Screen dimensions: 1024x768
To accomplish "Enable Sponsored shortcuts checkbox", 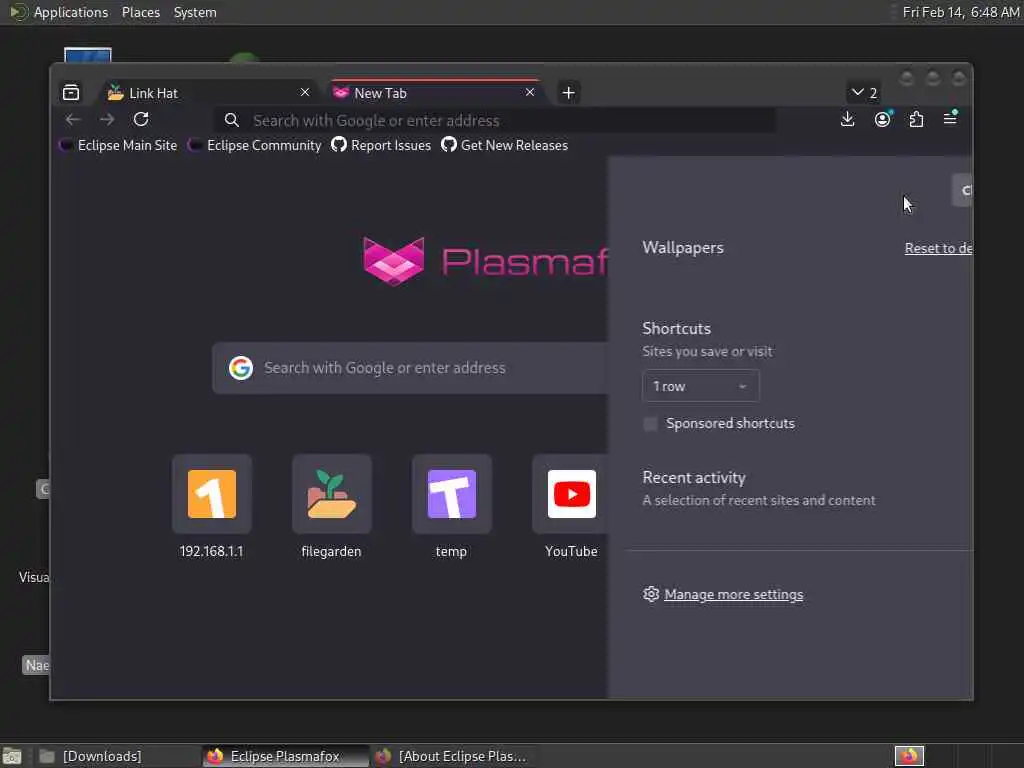I will click(x=650, y=424).
